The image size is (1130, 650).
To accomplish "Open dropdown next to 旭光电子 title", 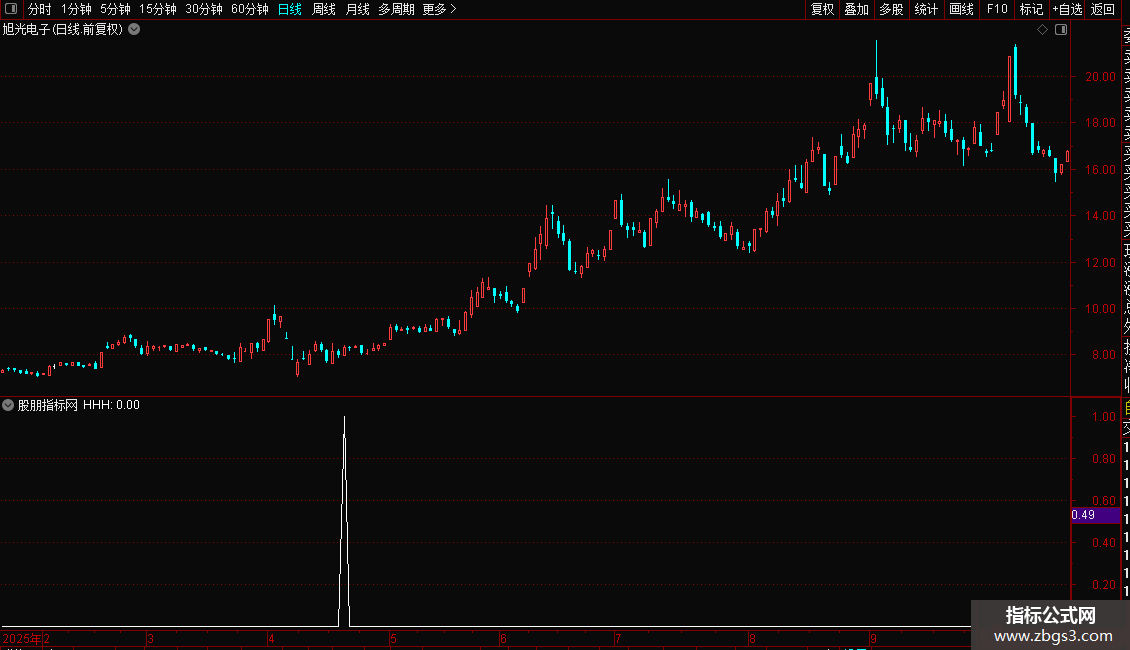I will click(x=134, y=29).
